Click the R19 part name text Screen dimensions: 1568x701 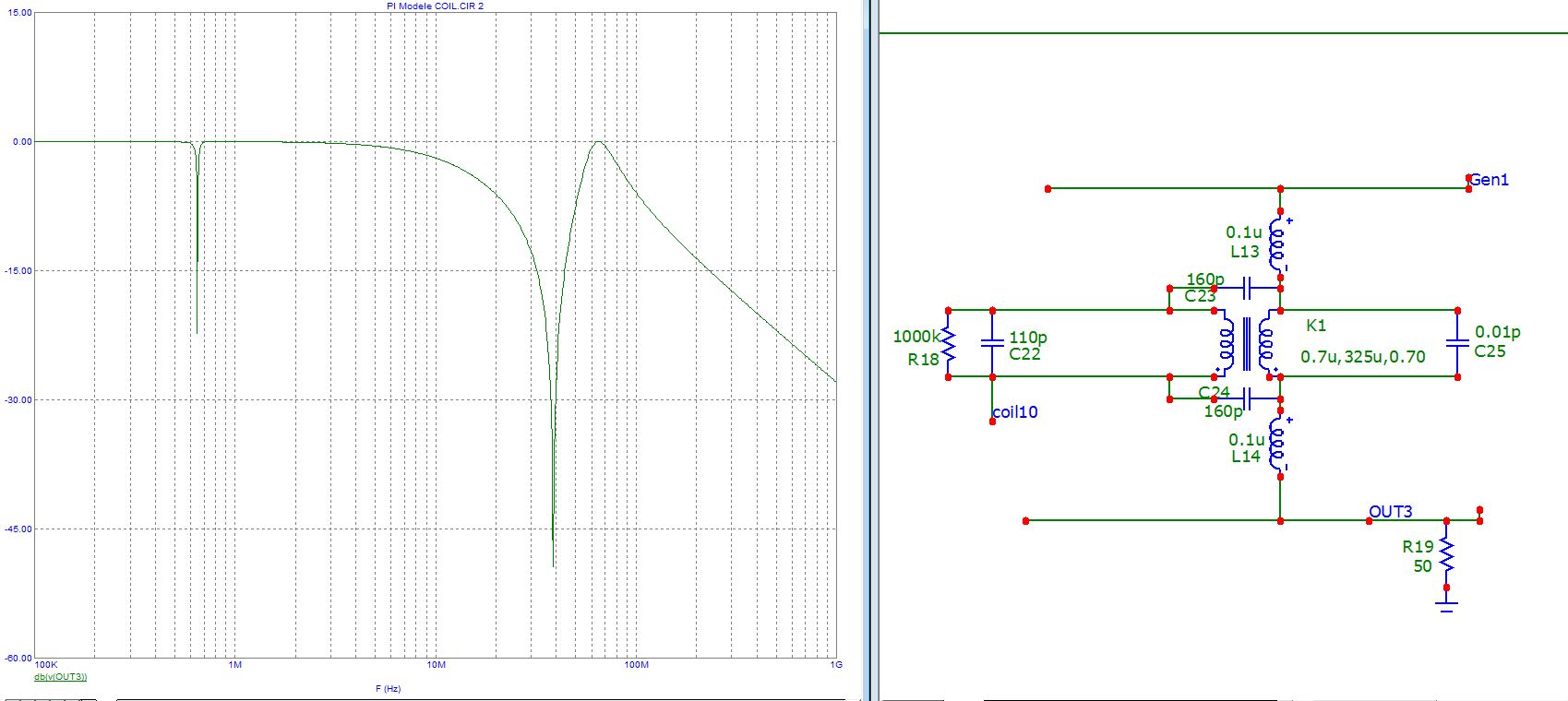1418,547
